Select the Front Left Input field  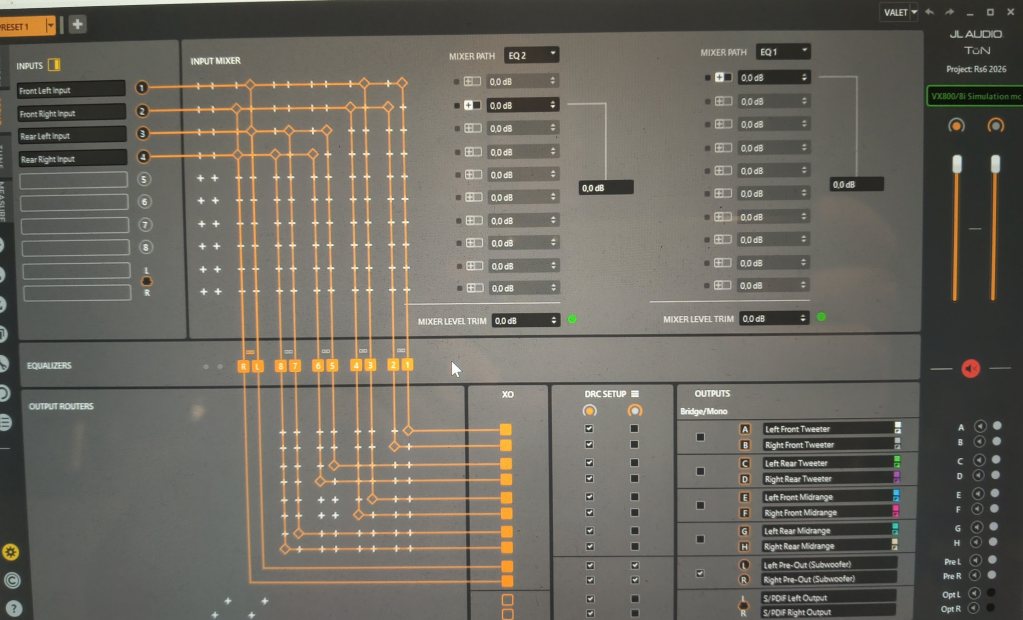point(71,89)
